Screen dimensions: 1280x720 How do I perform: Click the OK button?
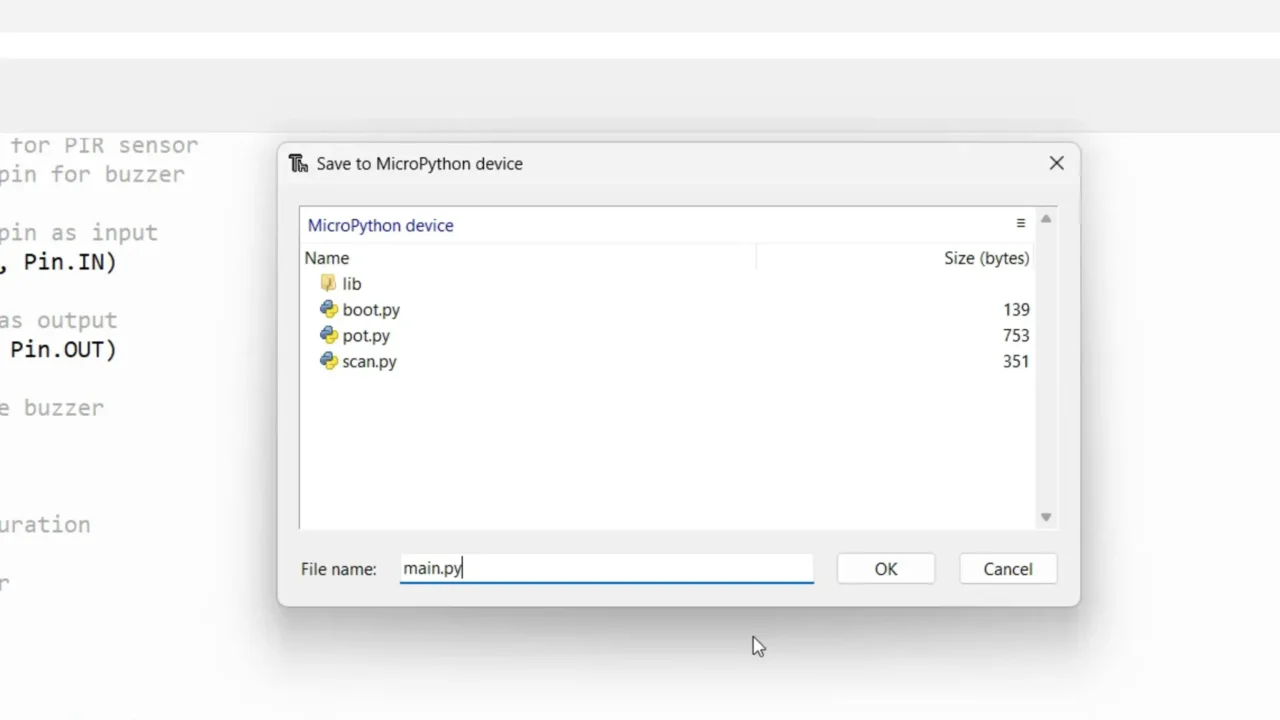pos(886,568)
